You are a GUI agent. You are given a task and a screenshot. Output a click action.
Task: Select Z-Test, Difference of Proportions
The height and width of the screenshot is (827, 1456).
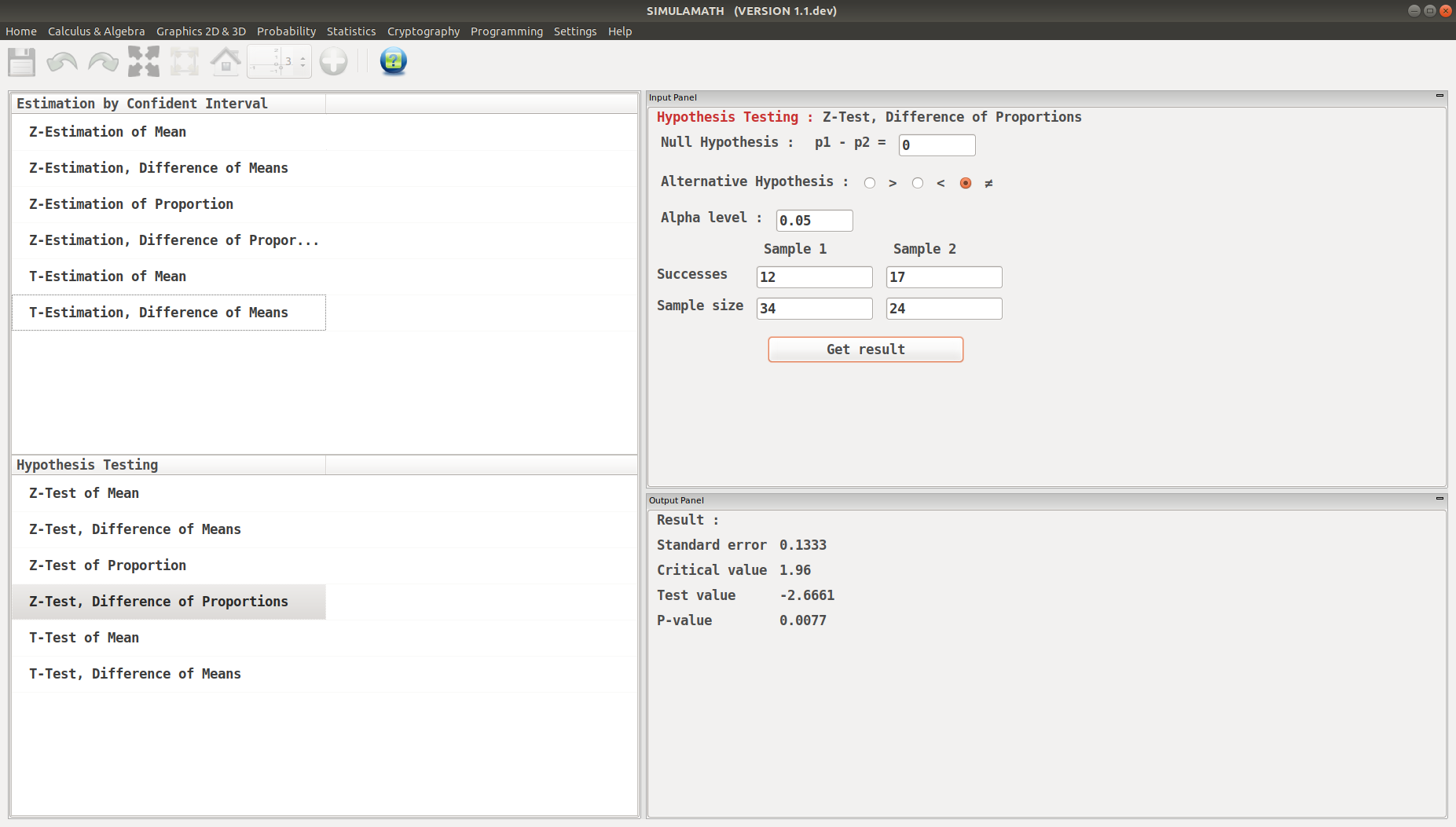(168, 602)
